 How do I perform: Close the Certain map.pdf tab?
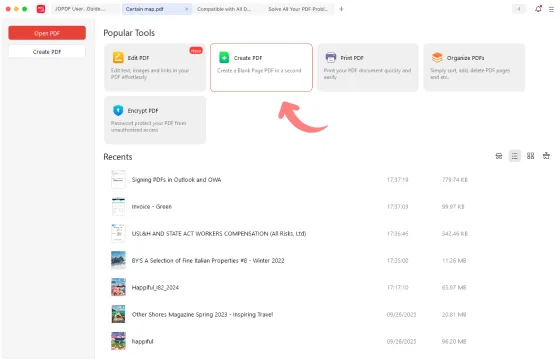(x=186, y=9)
